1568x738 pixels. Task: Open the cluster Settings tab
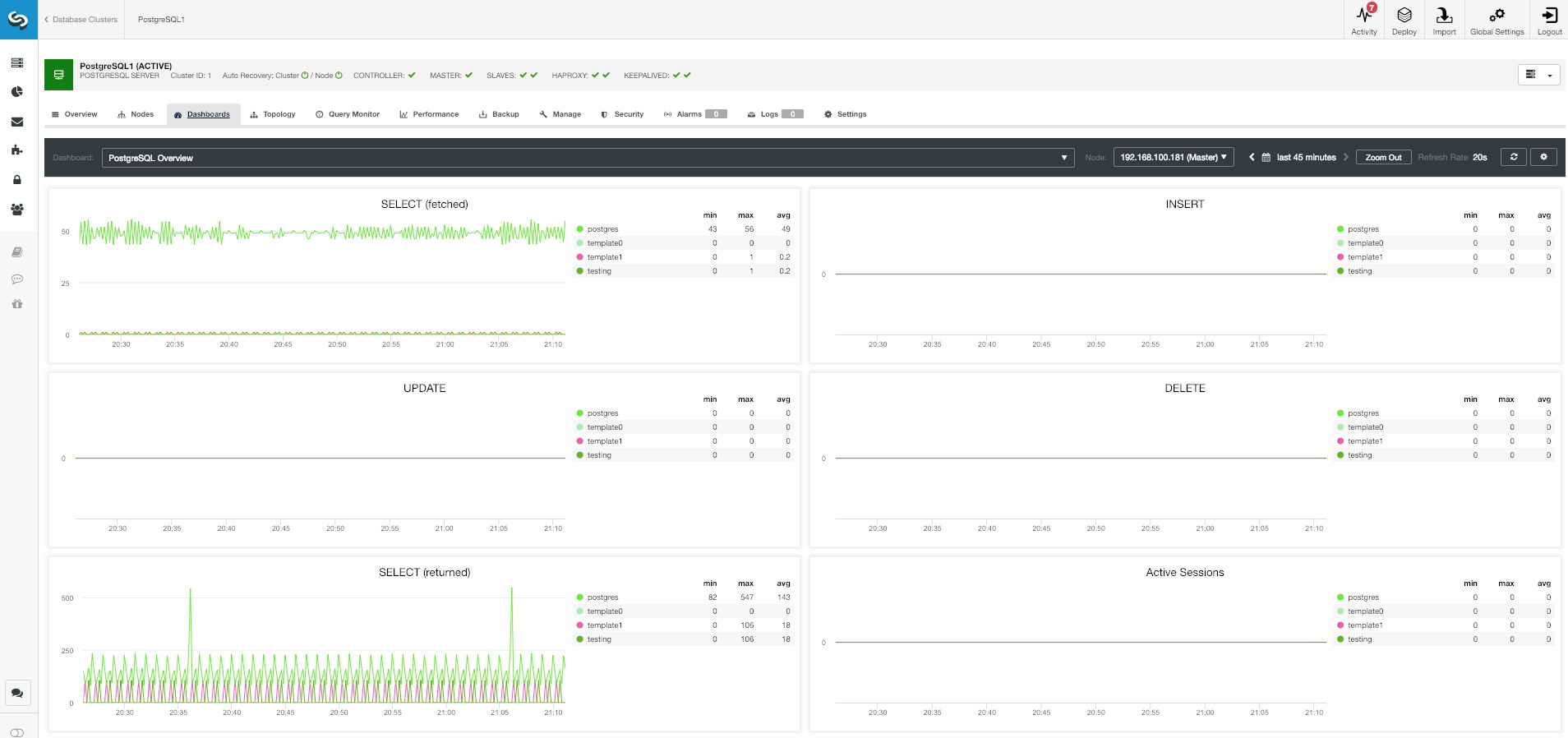(846, 114)
